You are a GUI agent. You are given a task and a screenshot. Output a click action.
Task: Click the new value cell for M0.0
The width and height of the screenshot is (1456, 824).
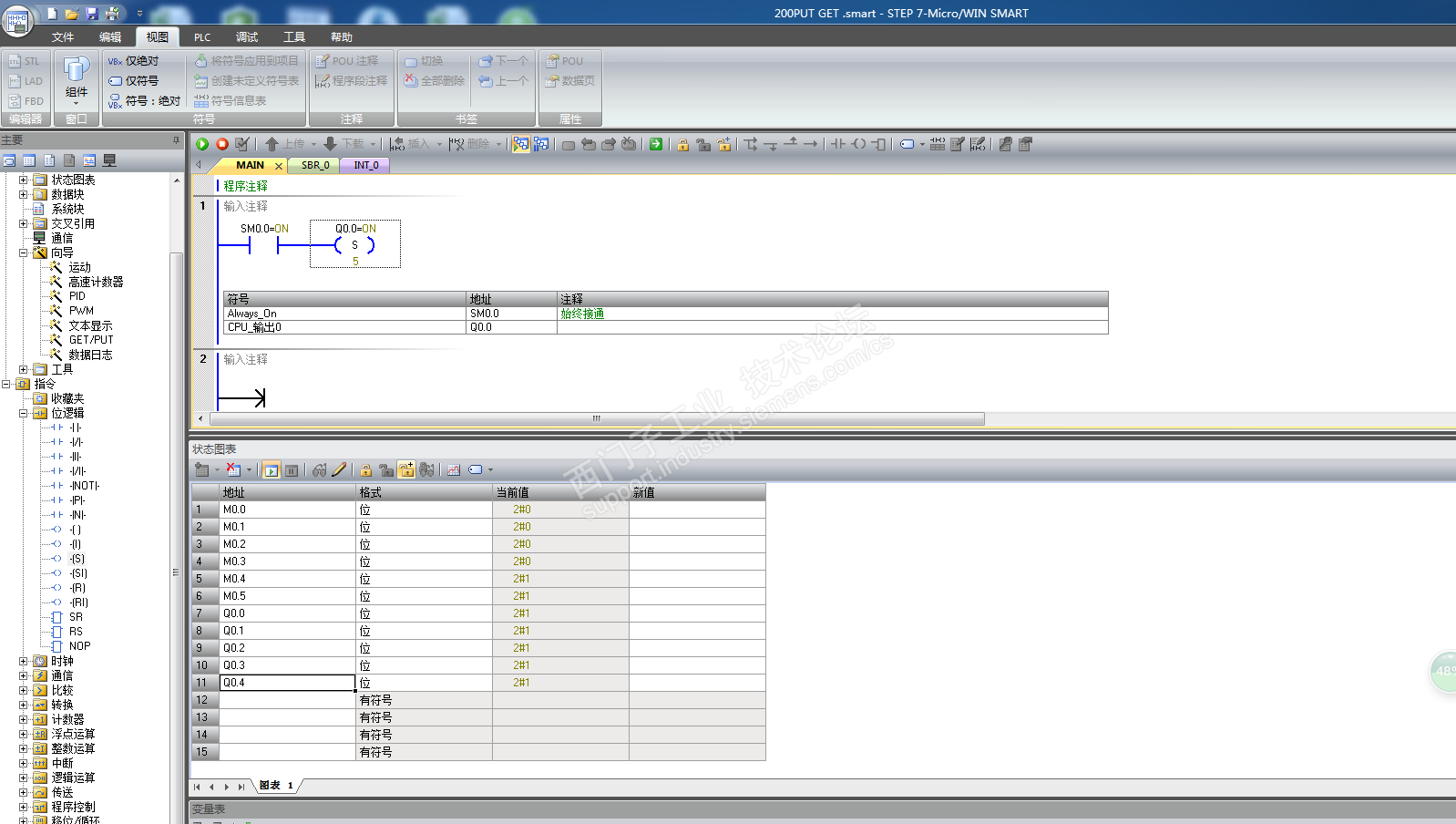pos(697,510)
